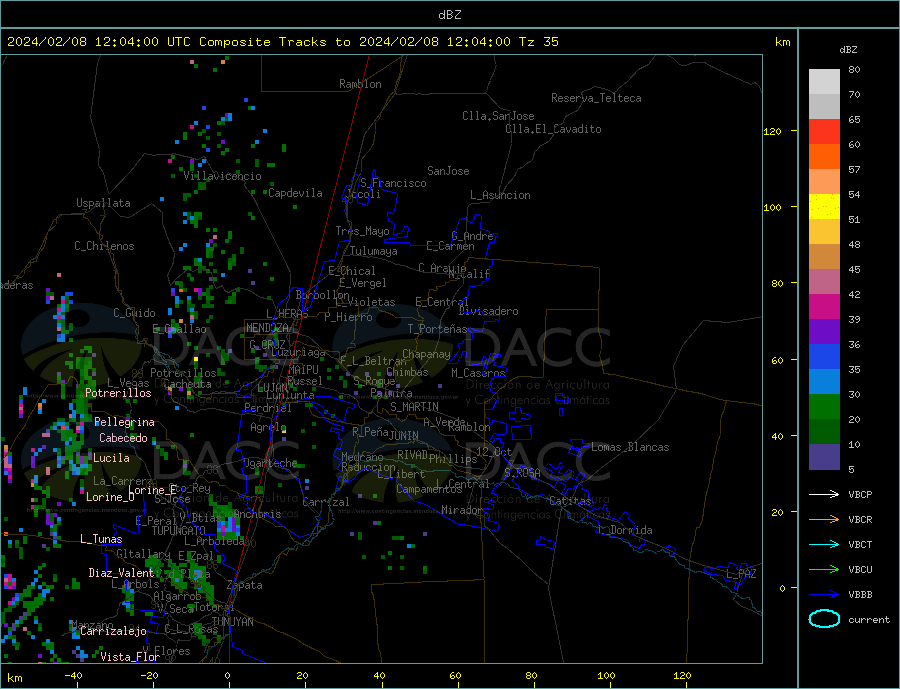Viewport: 900px width, 689px height.
Task: Click the Lucila label
Action: [111, 458]
